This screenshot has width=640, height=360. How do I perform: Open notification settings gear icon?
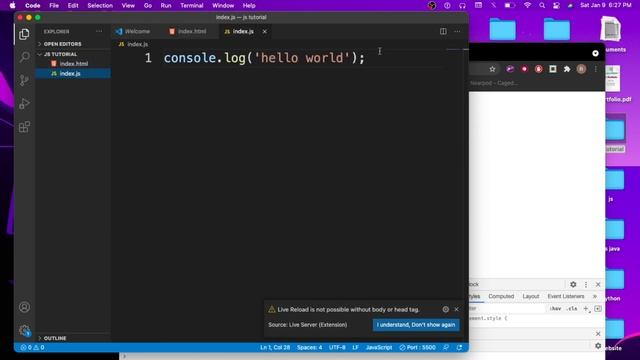click(x=446, y=309)
